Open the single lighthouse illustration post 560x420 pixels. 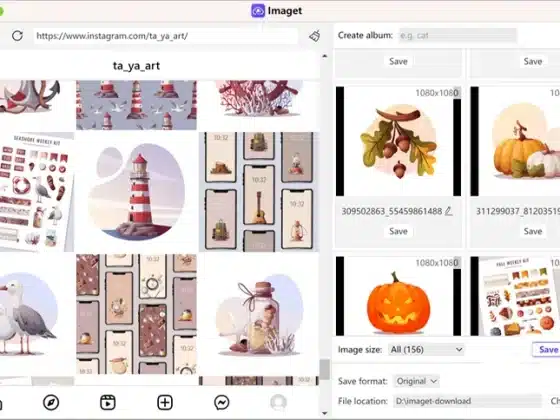pyautogui.click(x=136, y=192)
